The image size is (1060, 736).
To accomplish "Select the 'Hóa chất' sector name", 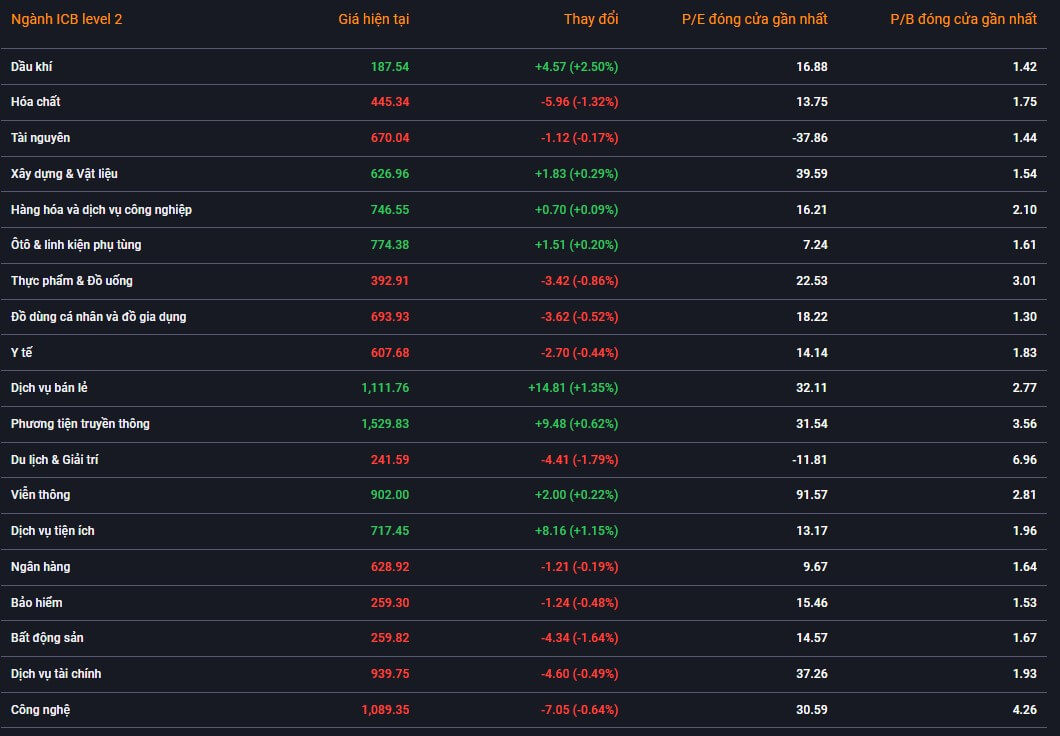I will pyautogui.click(x=36, y=102).
